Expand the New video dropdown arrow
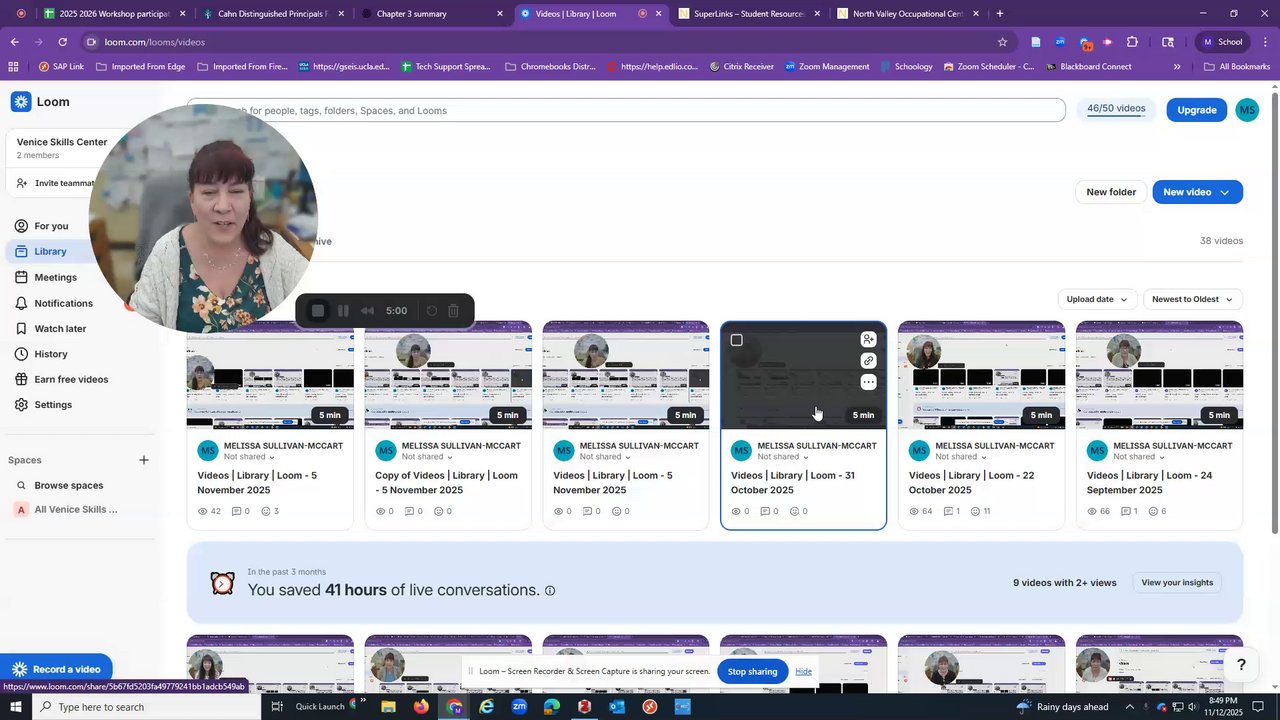 (x=1224, y=192)
